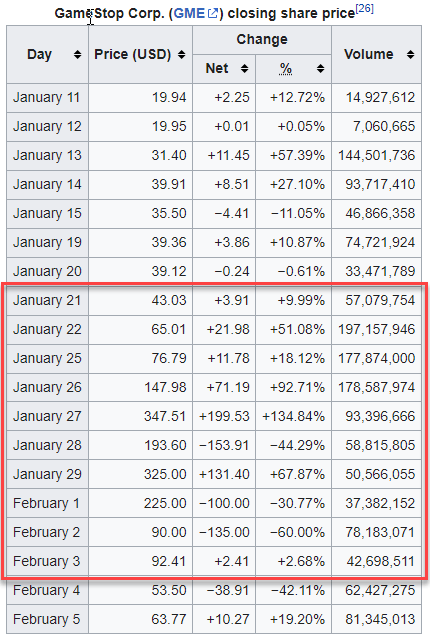
Task: Click the Volume header label
Action: [x=369, y=55]
